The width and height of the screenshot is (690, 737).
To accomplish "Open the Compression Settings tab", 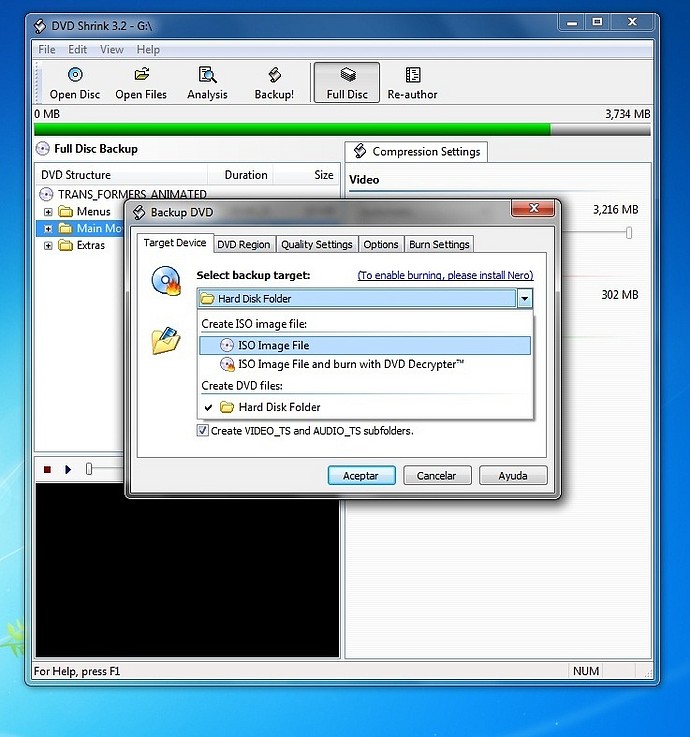I will coord(416,152).
